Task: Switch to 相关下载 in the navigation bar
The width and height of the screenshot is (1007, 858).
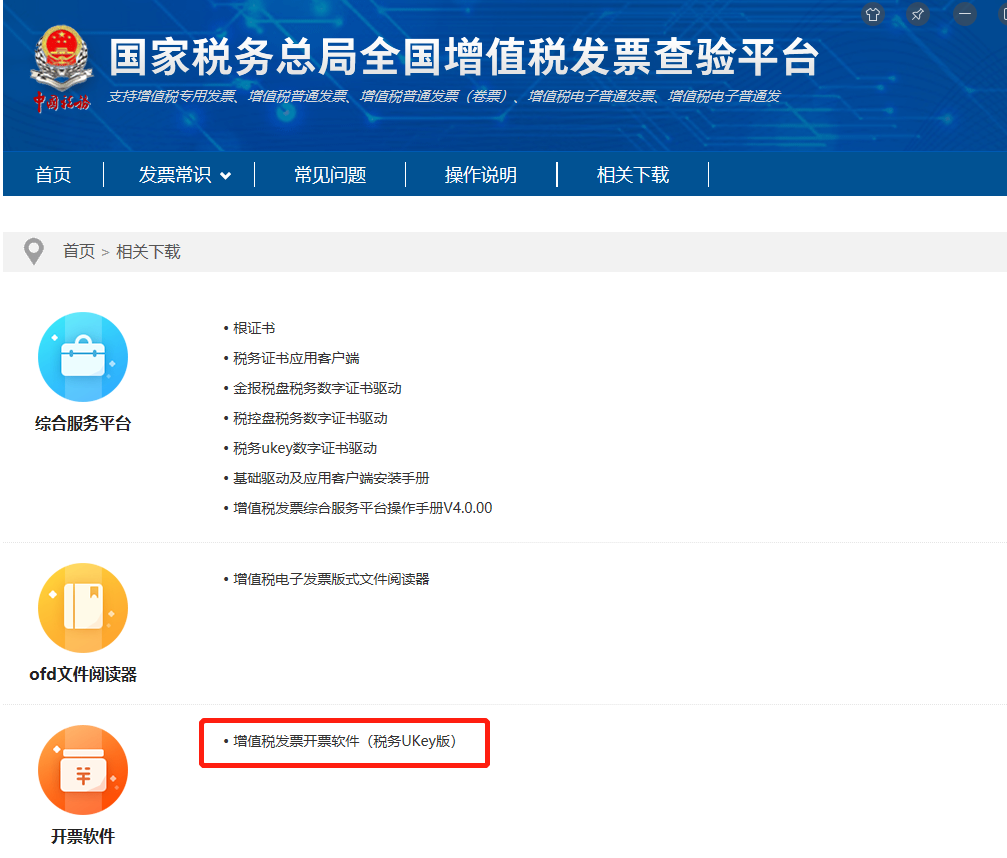Action: [x=632, y=175]
